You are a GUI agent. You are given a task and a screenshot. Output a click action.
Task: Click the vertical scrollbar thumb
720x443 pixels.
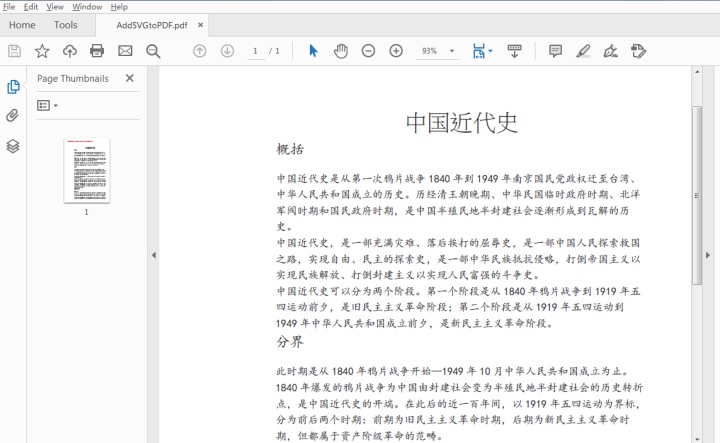(x=697, y=195)
